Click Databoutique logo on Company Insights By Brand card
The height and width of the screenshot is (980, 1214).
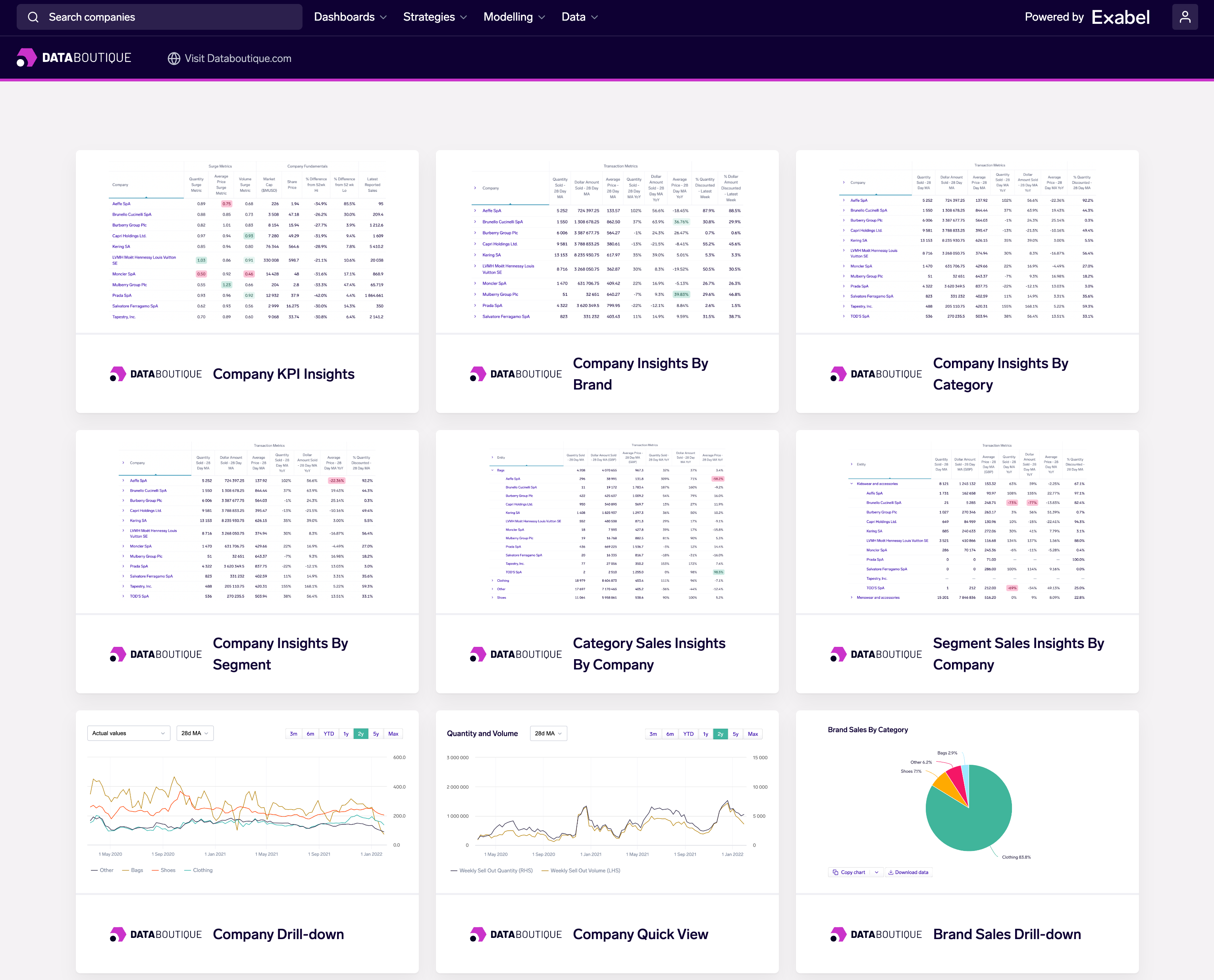[x=516, y=374]
